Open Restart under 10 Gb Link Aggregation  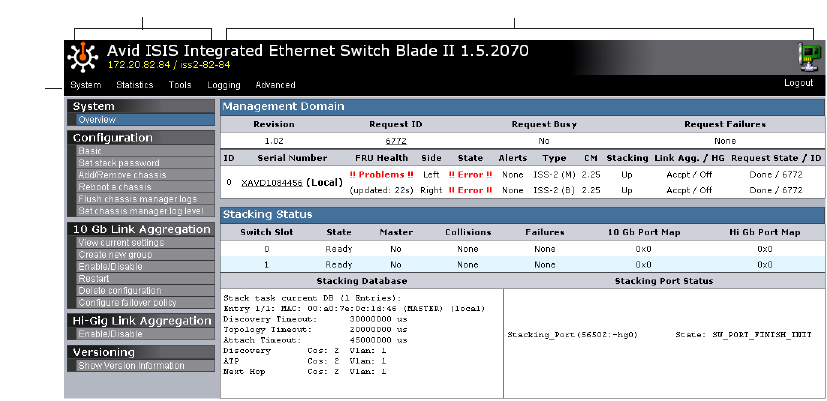(145, 279)
